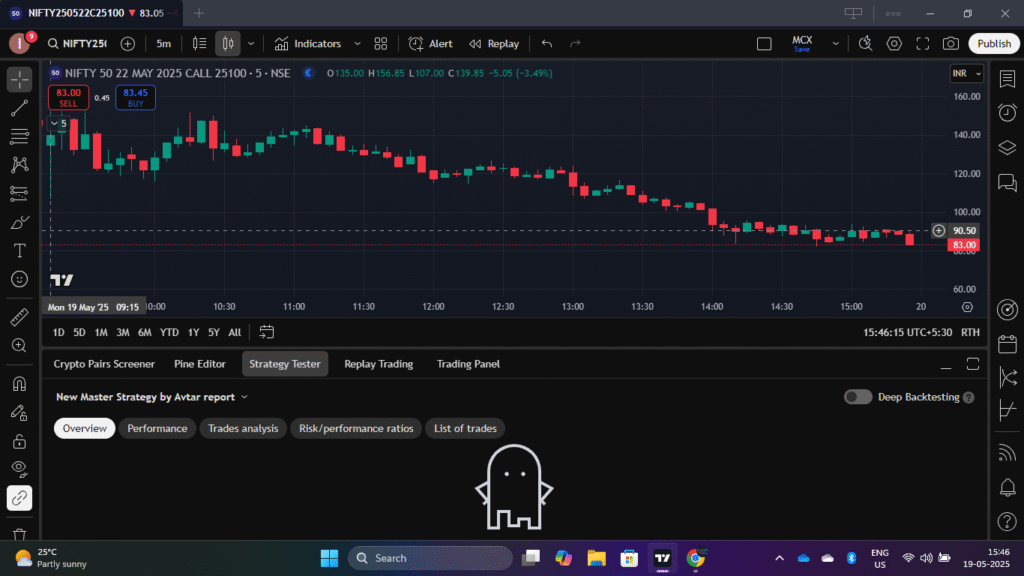Enable the Deep Backtesting switch
The height and width of the screenshot is (576, 1024).
pos(857,397)
